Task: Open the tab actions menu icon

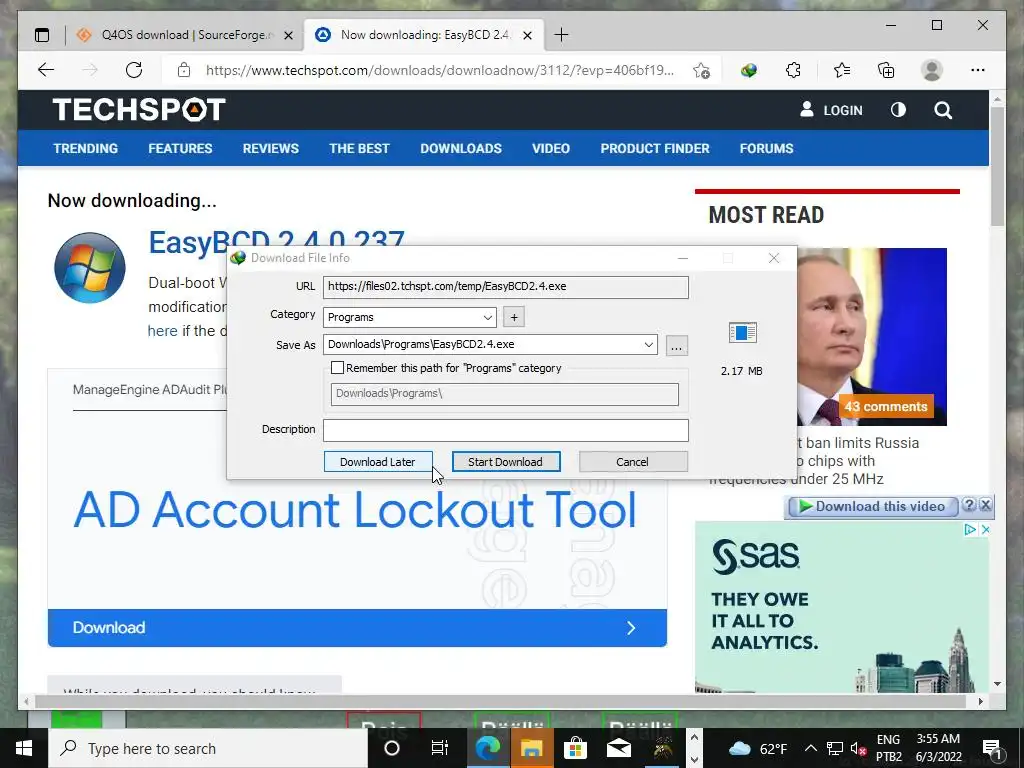Action: click(42, 35)
